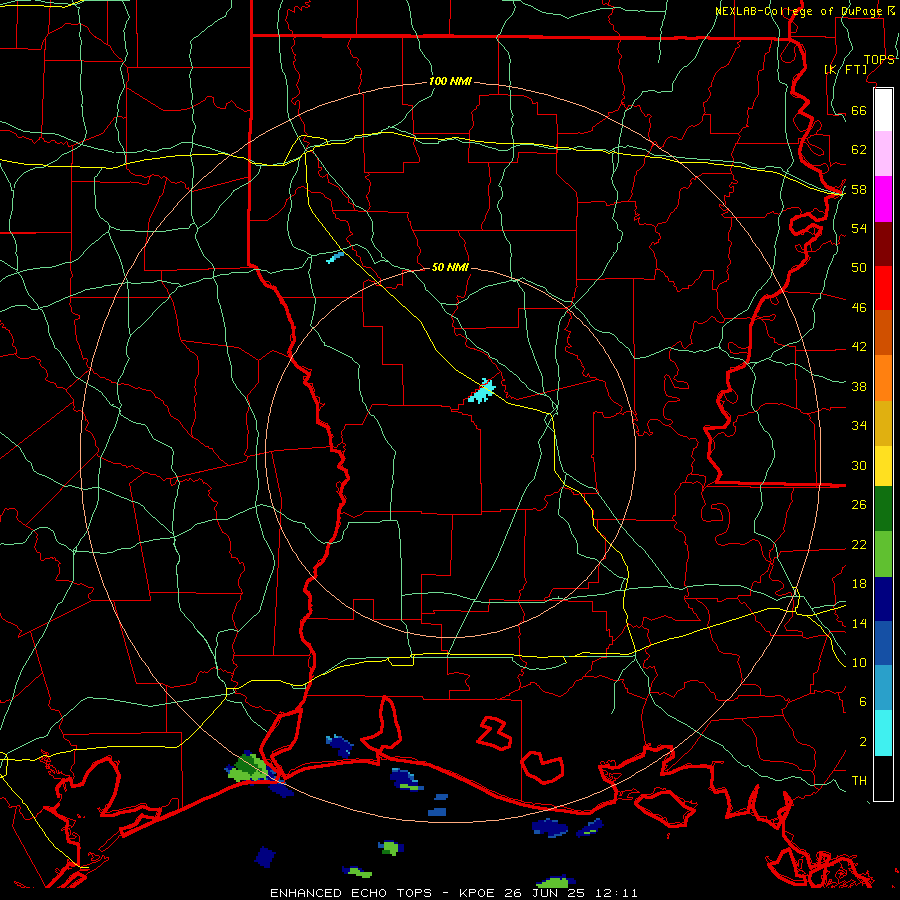Click the light pink legend swatch

pos(883,154)
